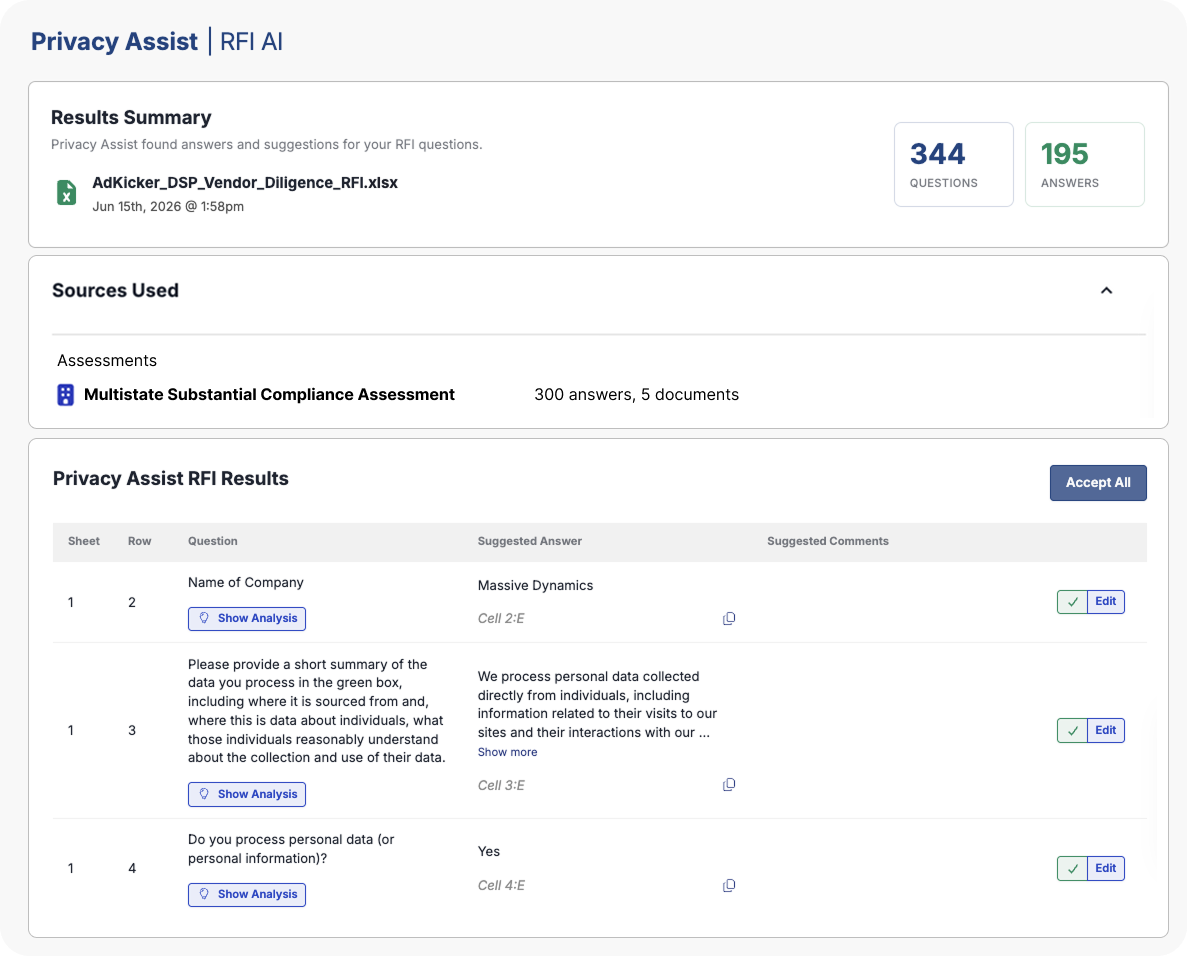Click the Sheet column header
1187x956 pixels.
tap(84, 541)
